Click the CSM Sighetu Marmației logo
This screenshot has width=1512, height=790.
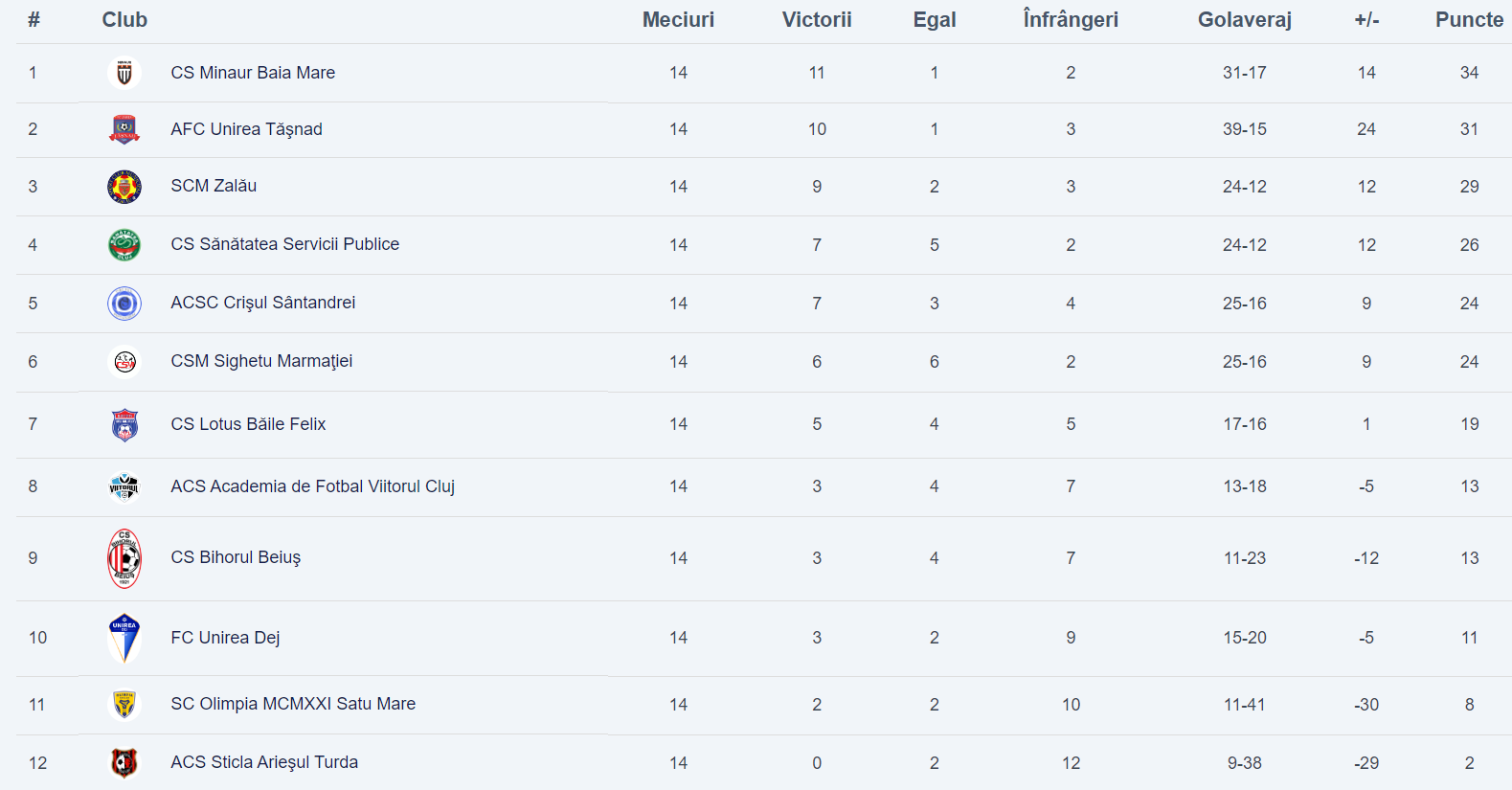[x=124, y=362]
